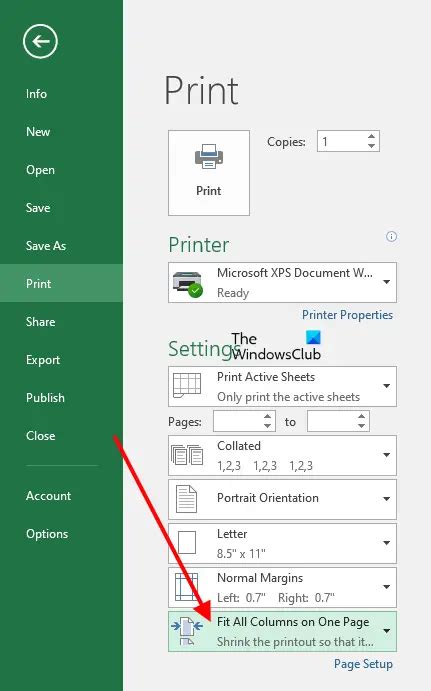Select Save in the sidebar
Viewport: 431px width, 691px height.
click(38, 208)
